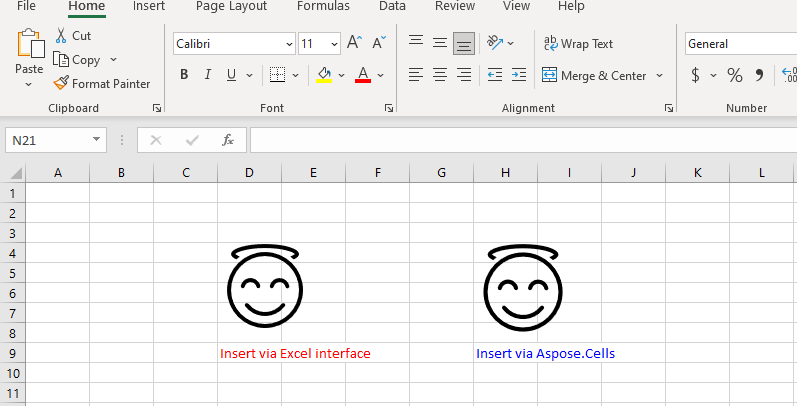This screenshot has height=406, width=797.
Task: Open the Formulas ribbon tab
Action: [x=323, y=6]
